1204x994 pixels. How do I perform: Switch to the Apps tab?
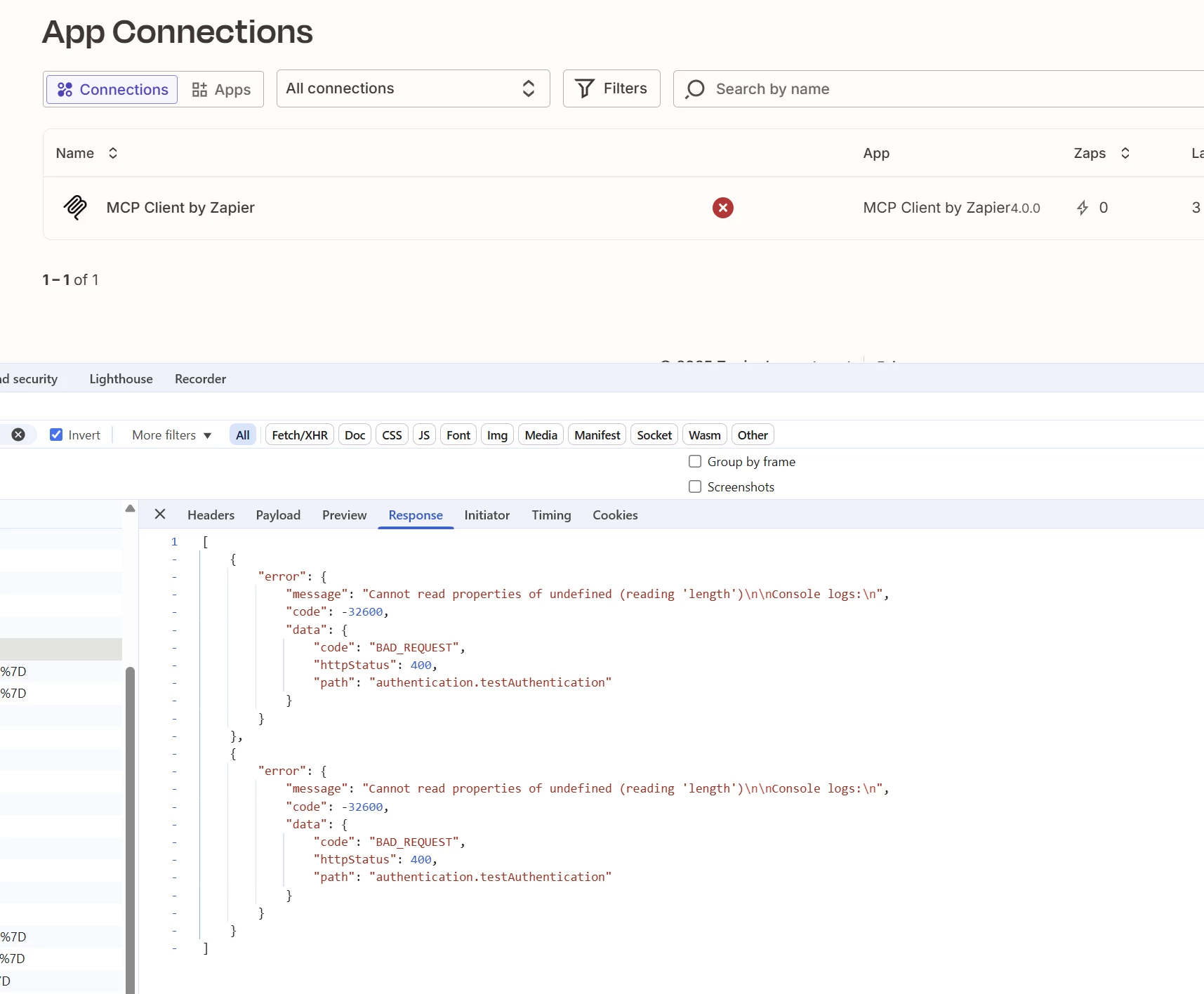click(x=221, y=90)
